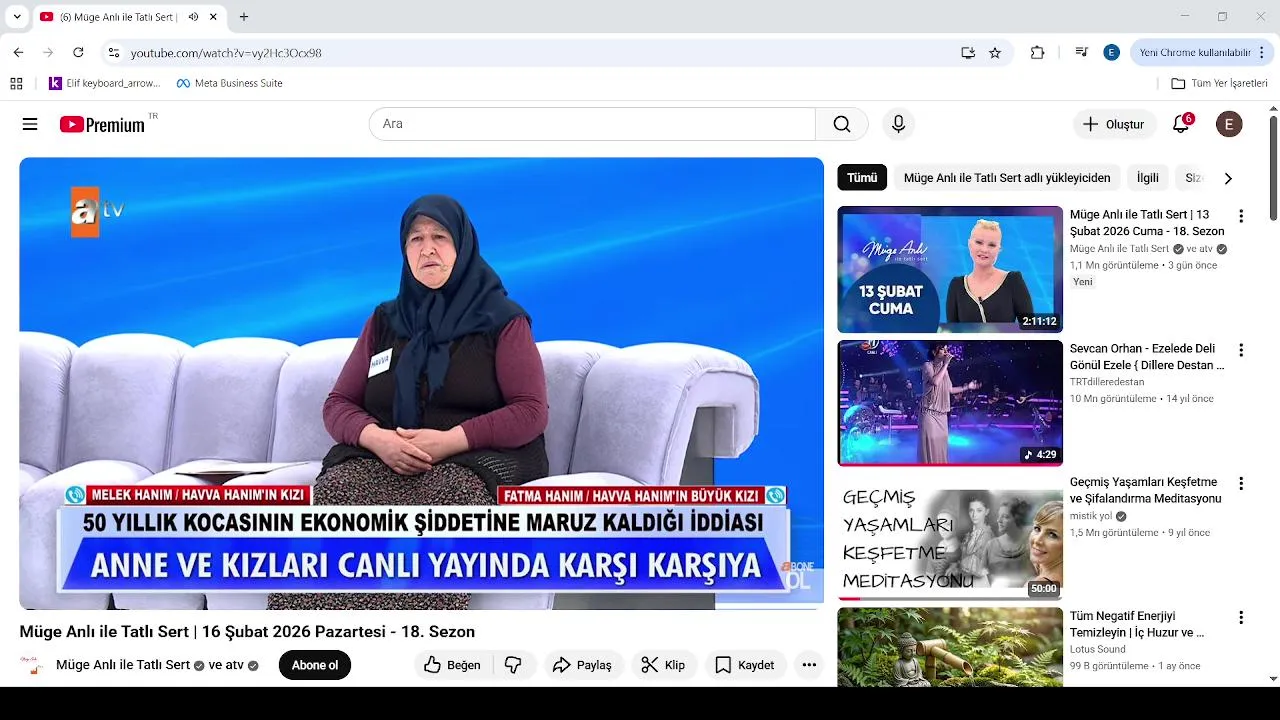Open video title 'Sevcan Orhan - Ezelede Deli Gönül'

click(x=1147, y=357)
